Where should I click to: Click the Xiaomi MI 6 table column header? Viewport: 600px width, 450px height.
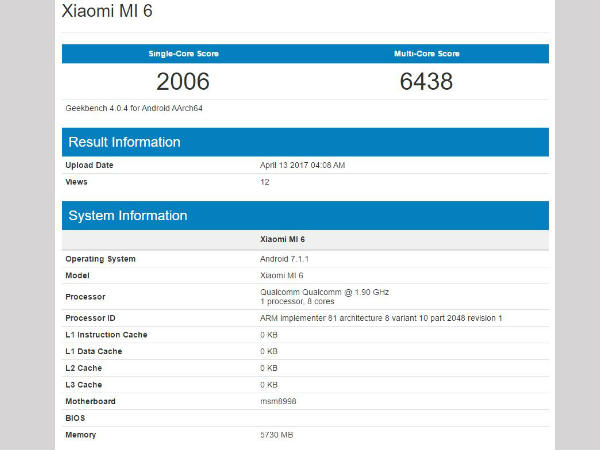coord(282,239)
